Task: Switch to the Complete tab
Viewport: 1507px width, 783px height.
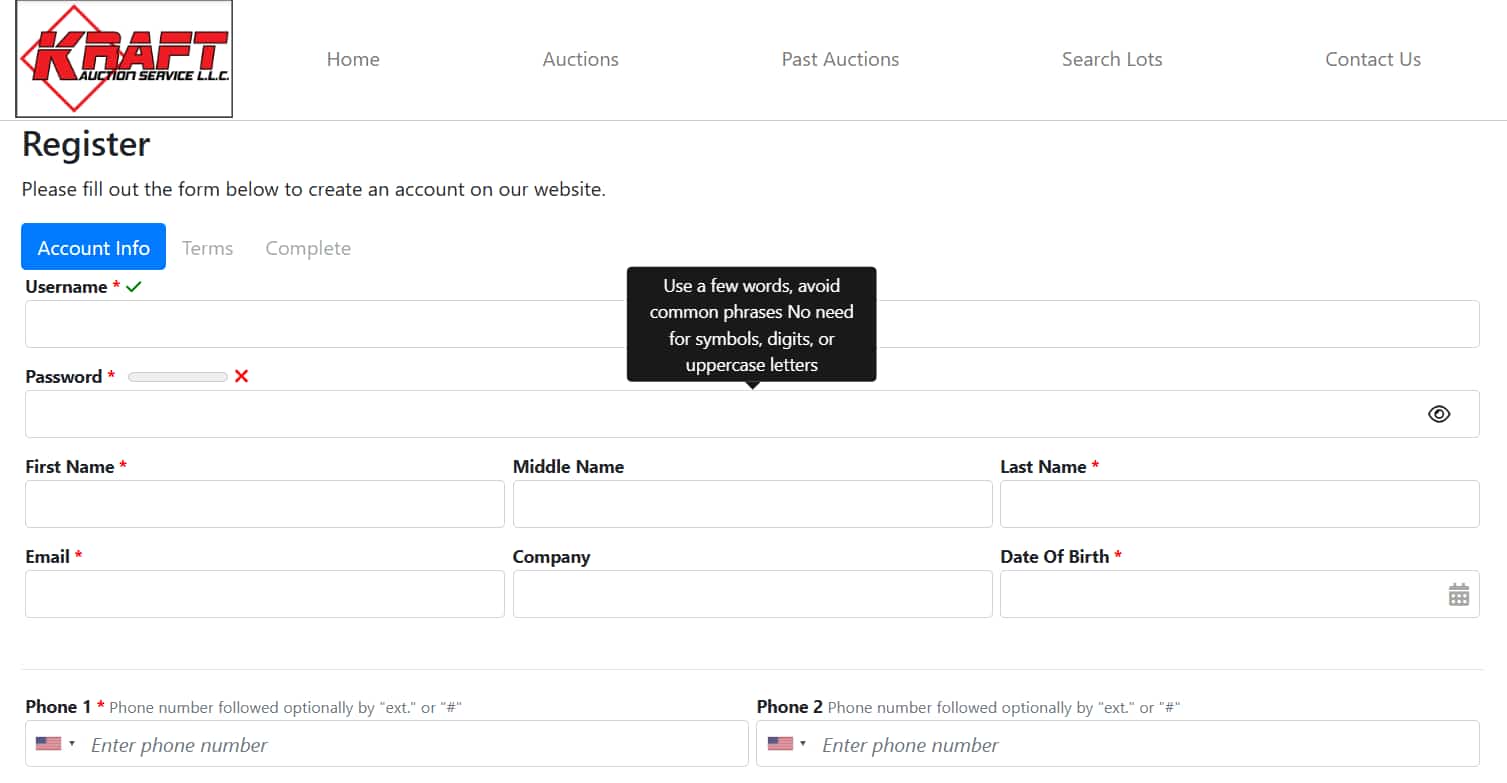Action: click(308, 248)
